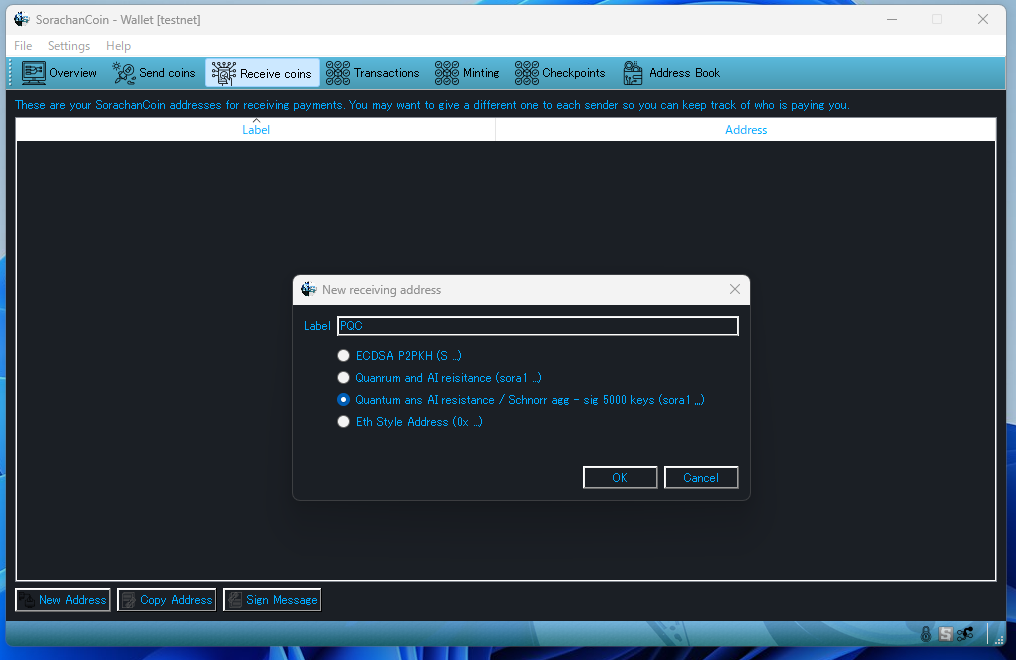Screen dimensions: 1016x660
Task: Select Eth Style Address radio button
Action: pos(344,422)
